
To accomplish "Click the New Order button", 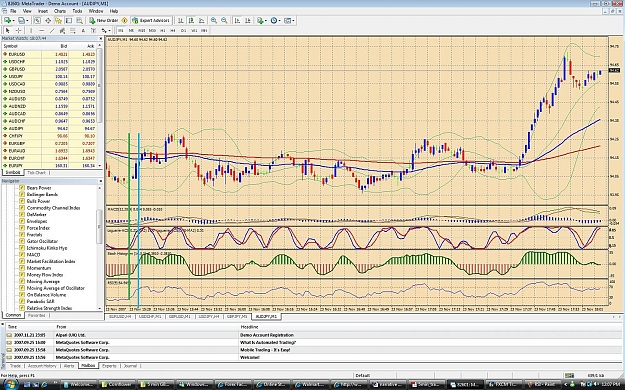I will click(x=104, y=20).
